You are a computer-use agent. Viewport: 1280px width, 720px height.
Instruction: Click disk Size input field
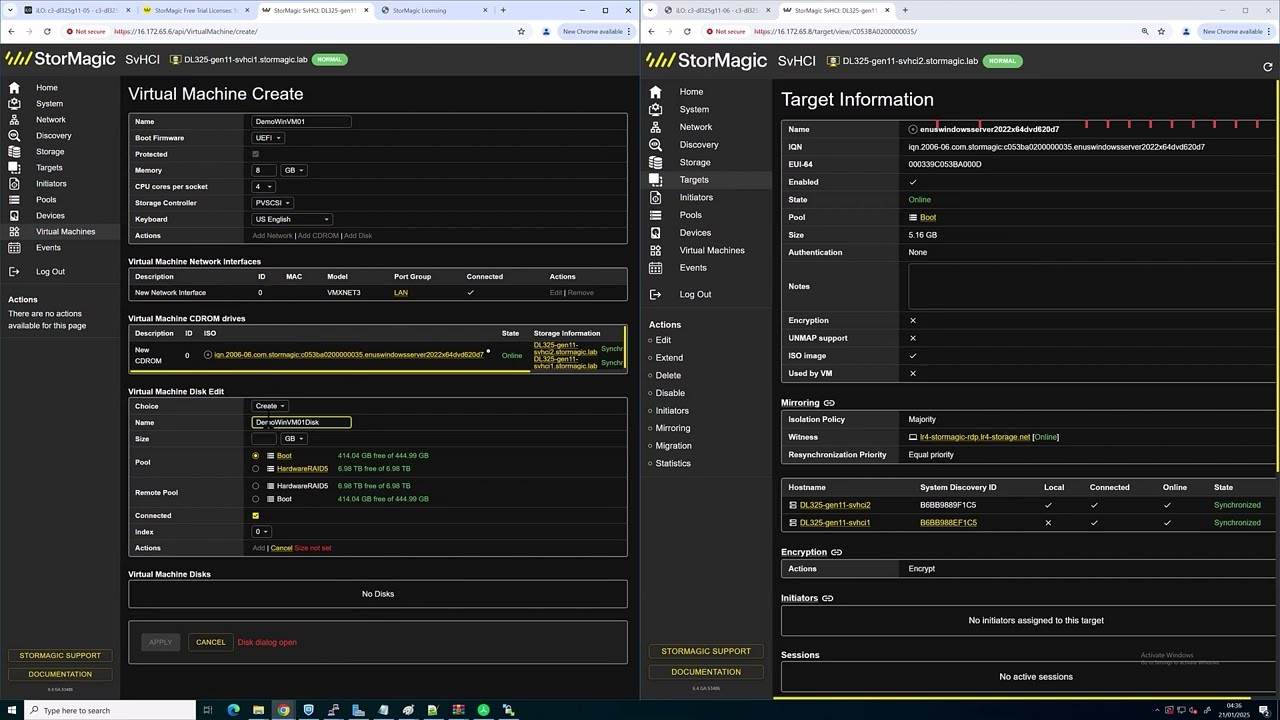(264, 438)
